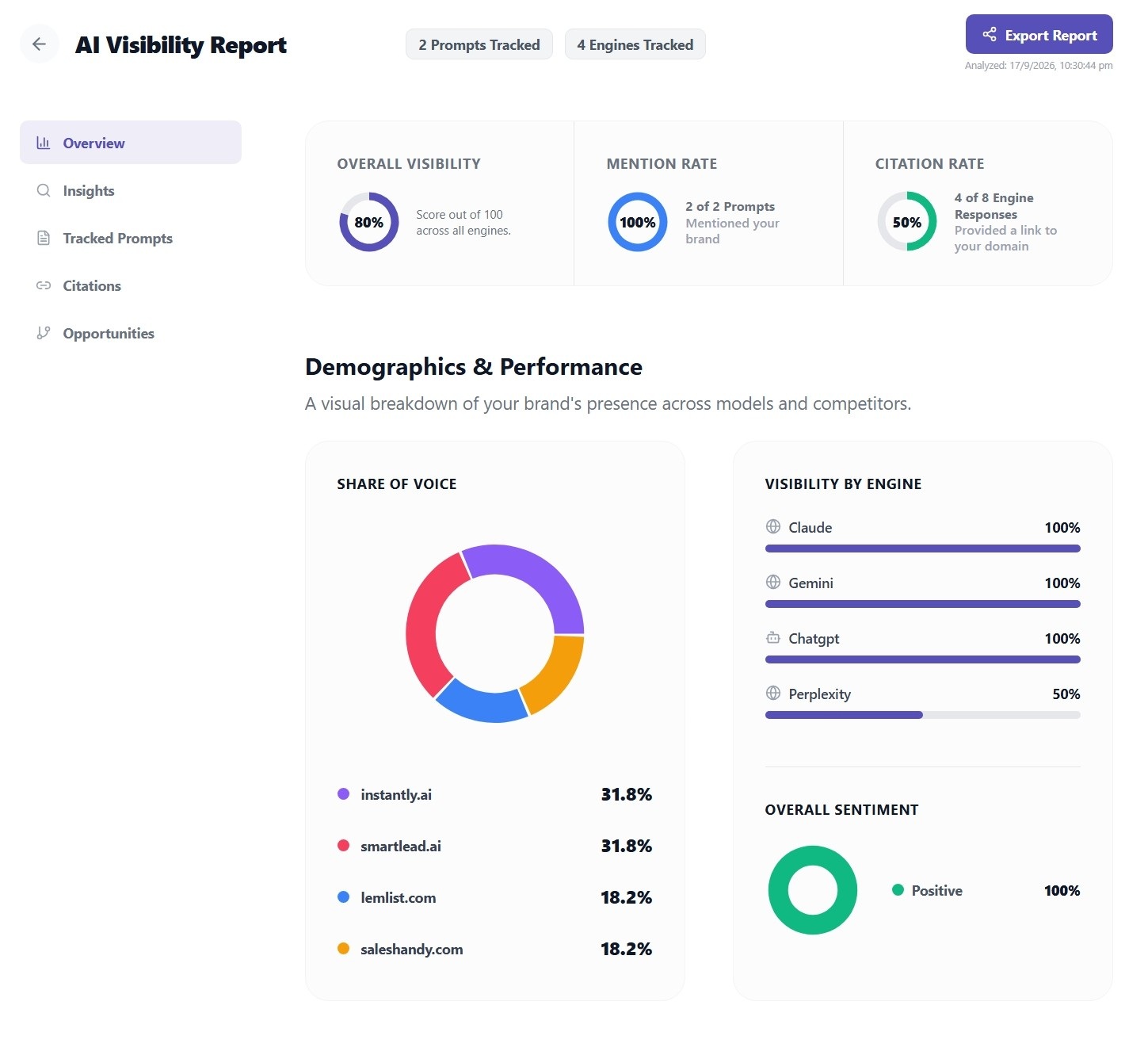This screenshot has width=1148, height=1055.
Task: Click the instantly.ai label
Action: 396,794
